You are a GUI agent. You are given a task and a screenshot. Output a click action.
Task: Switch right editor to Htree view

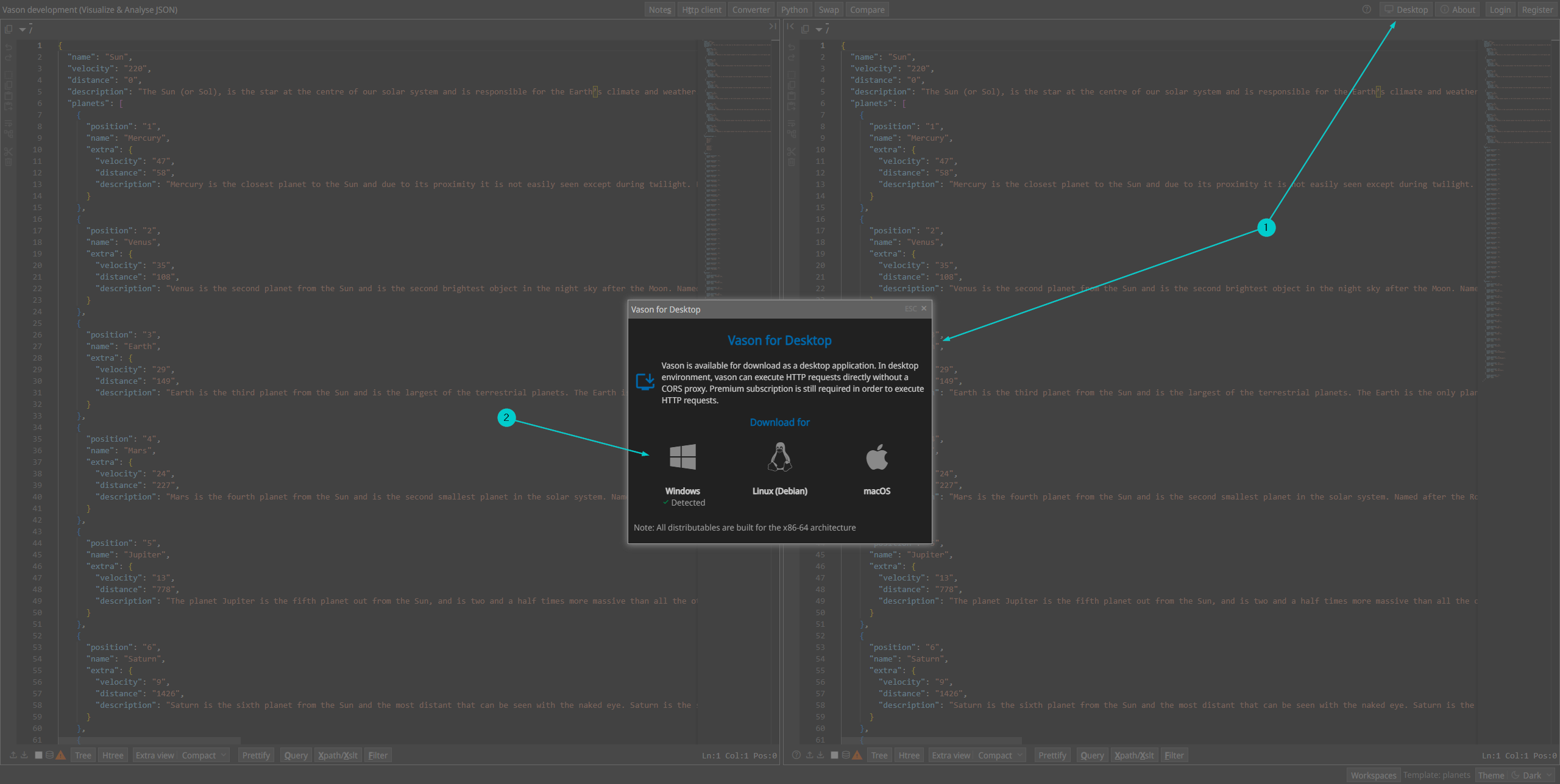pos(909,755)
